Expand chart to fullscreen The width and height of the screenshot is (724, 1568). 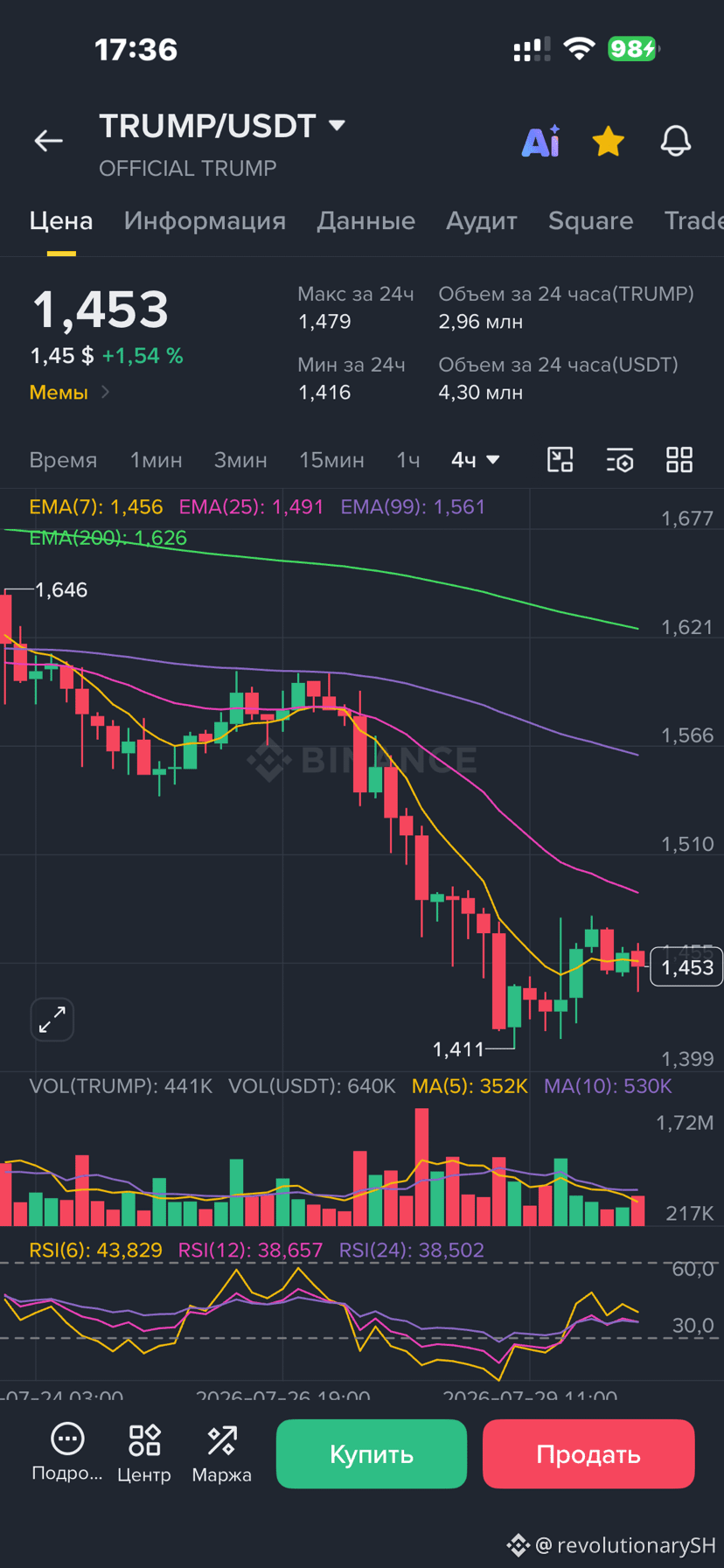pyautogui.click(x=52, y=1020)
